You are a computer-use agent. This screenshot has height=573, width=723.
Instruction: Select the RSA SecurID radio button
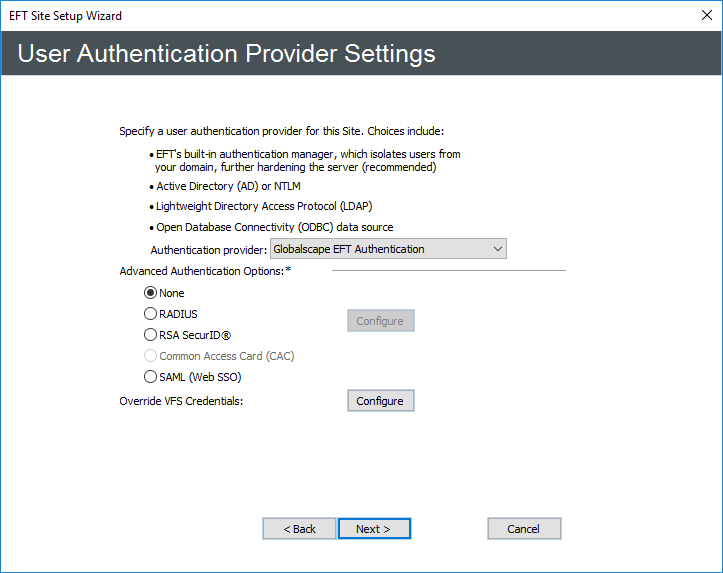151,335
